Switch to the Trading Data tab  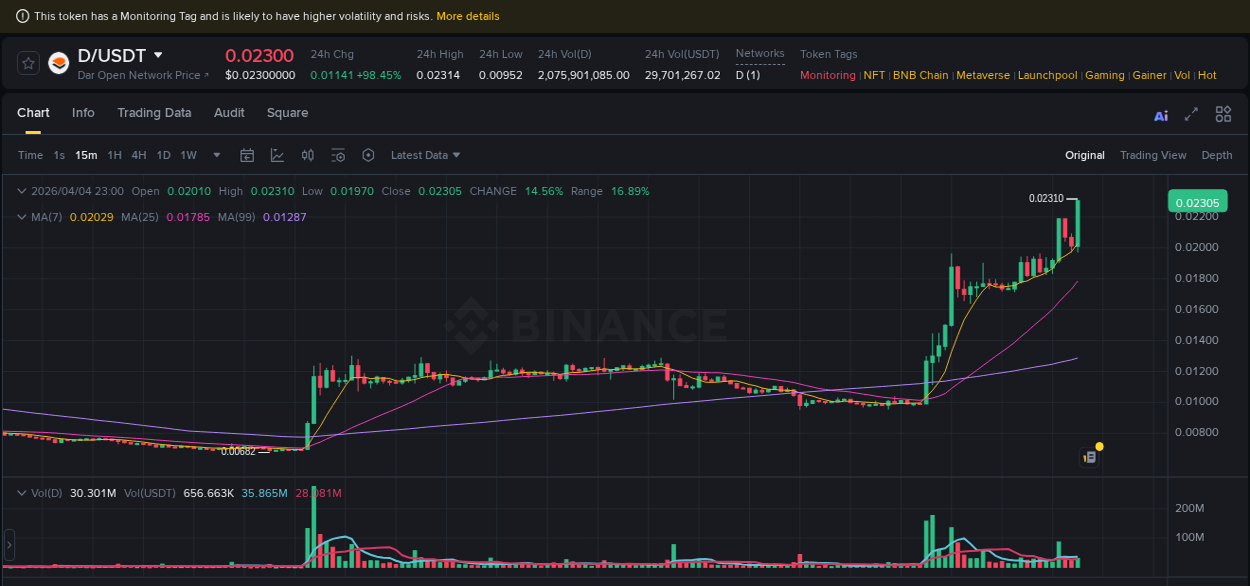(154, 113)
